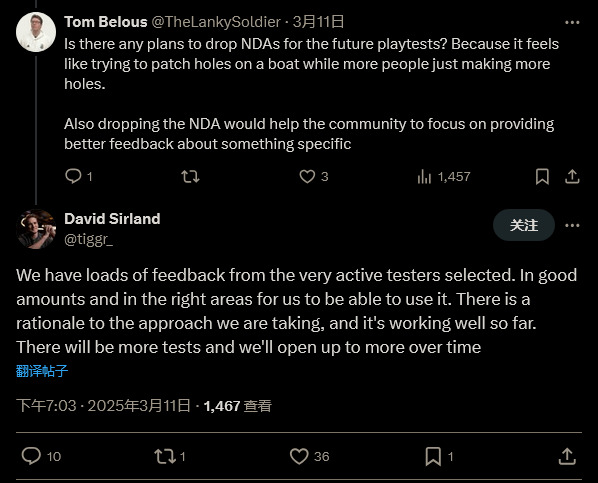The width and height of the screenshot is (598, 483).
Task: Open Tom Belous's profile avatar
Action: point(36,32)
